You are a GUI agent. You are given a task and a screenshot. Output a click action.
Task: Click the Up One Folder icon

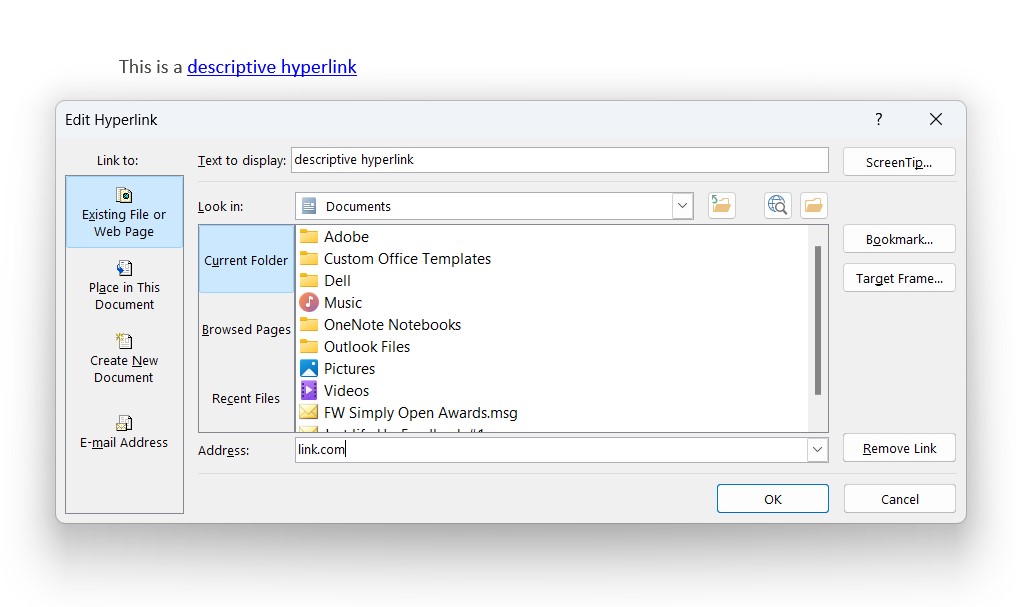coord(721,206)
